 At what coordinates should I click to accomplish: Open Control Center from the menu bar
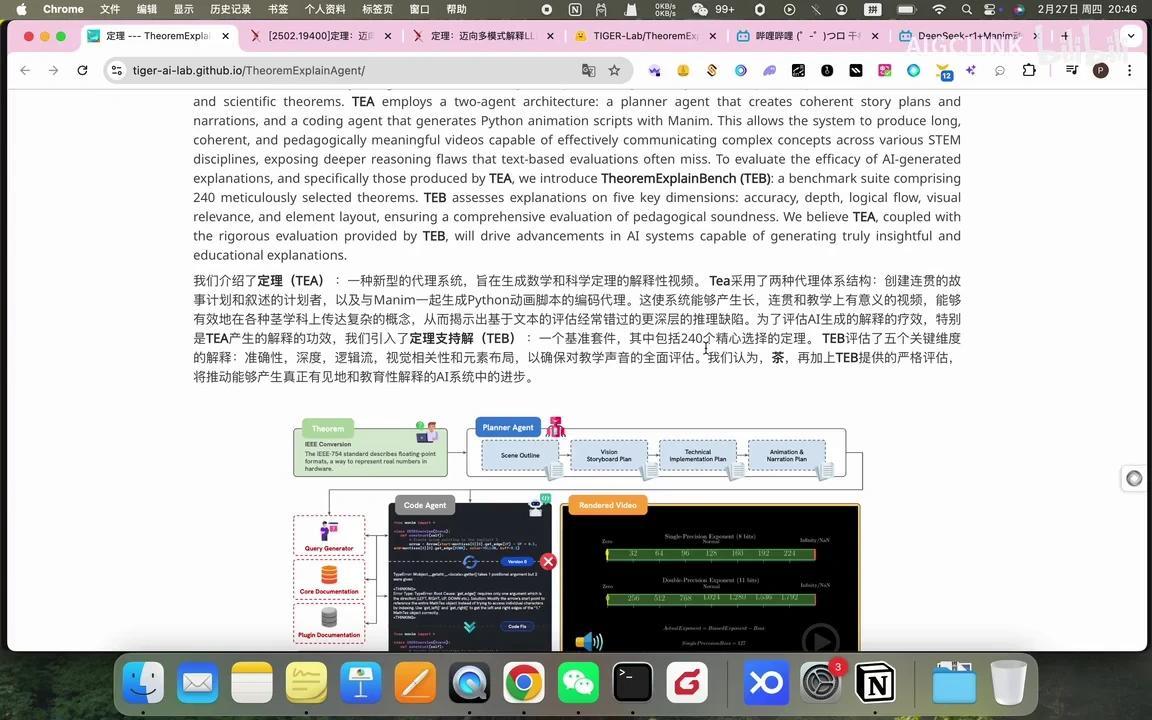[x=990, y=10]
